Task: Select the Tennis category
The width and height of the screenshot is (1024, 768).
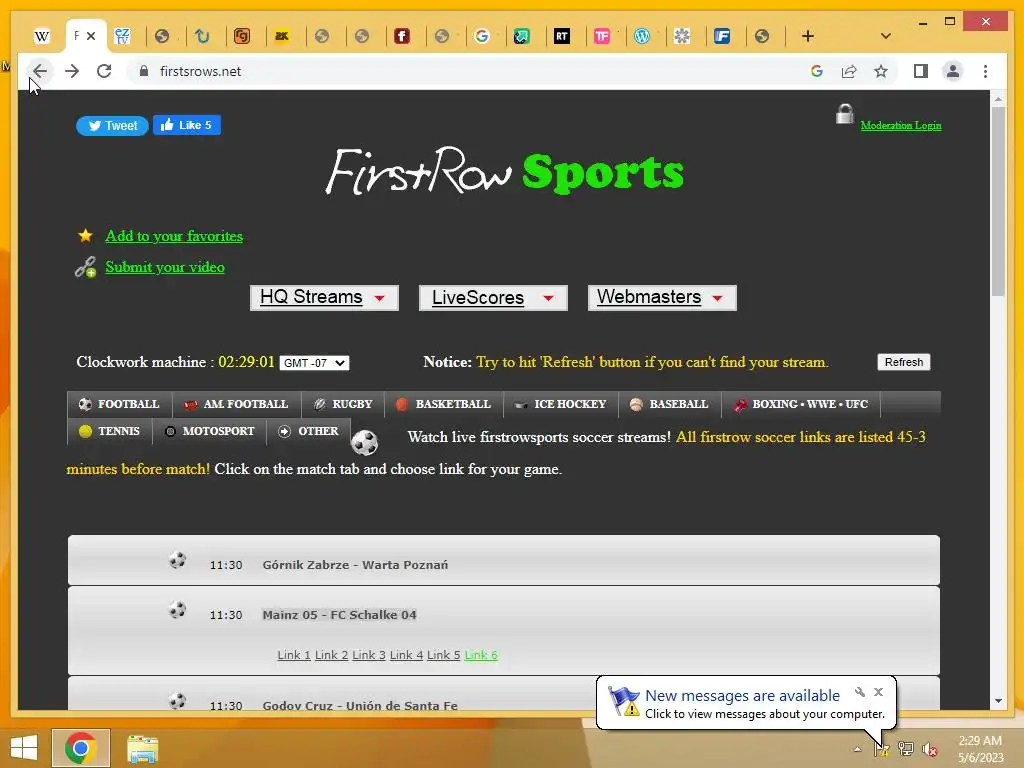Action: (x=110, y=431)
